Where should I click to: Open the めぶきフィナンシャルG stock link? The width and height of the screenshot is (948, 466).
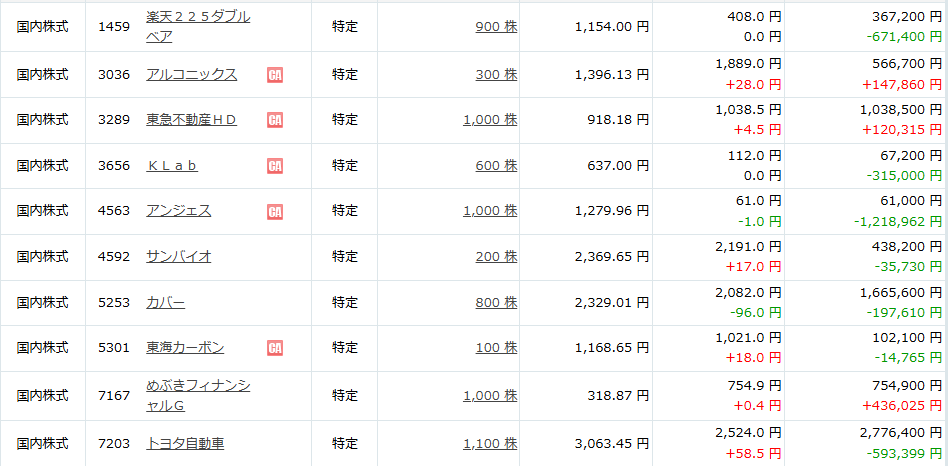click(x=198, y=395)
